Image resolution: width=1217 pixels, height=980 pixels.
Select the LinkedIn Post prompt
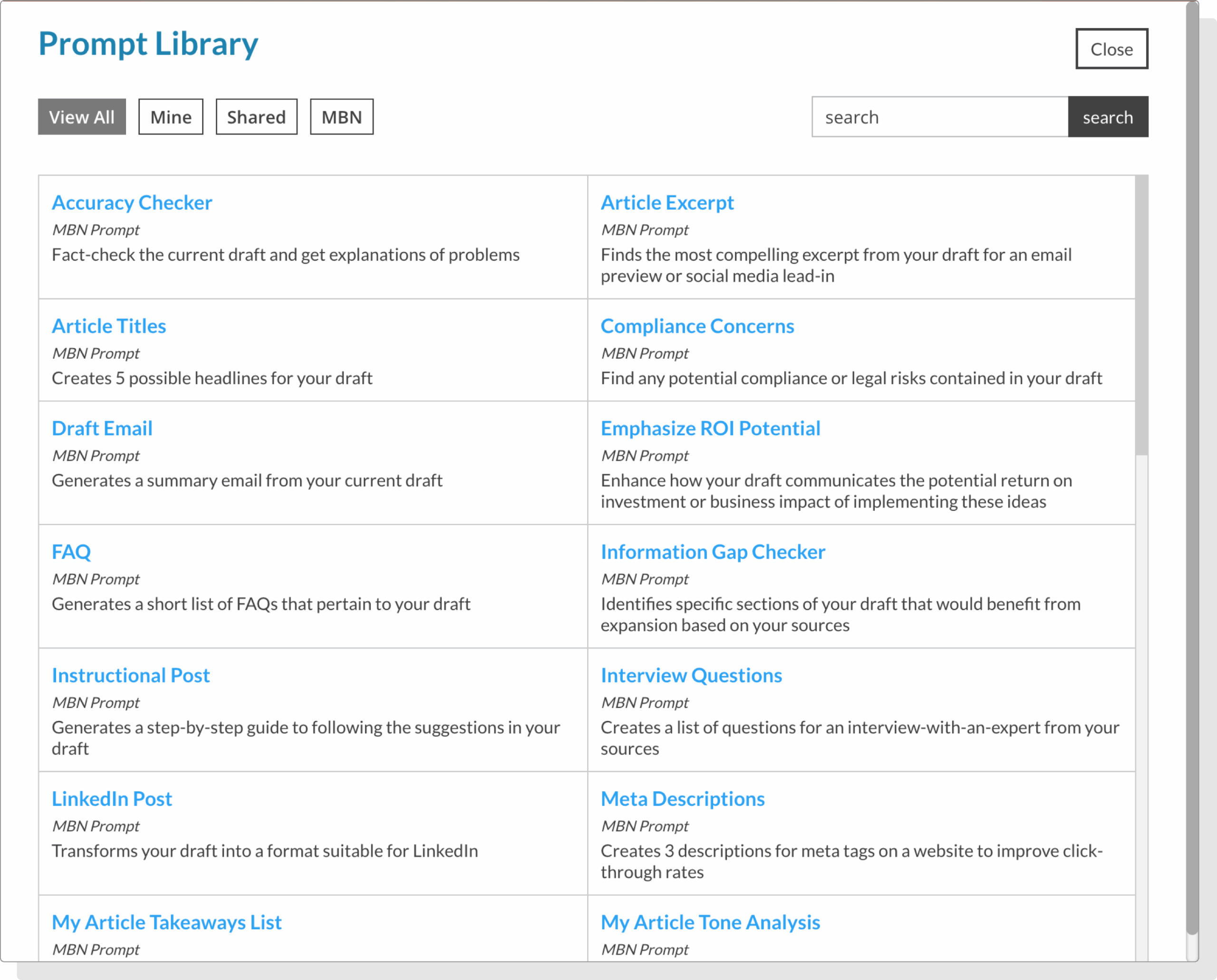coord(112,799)
